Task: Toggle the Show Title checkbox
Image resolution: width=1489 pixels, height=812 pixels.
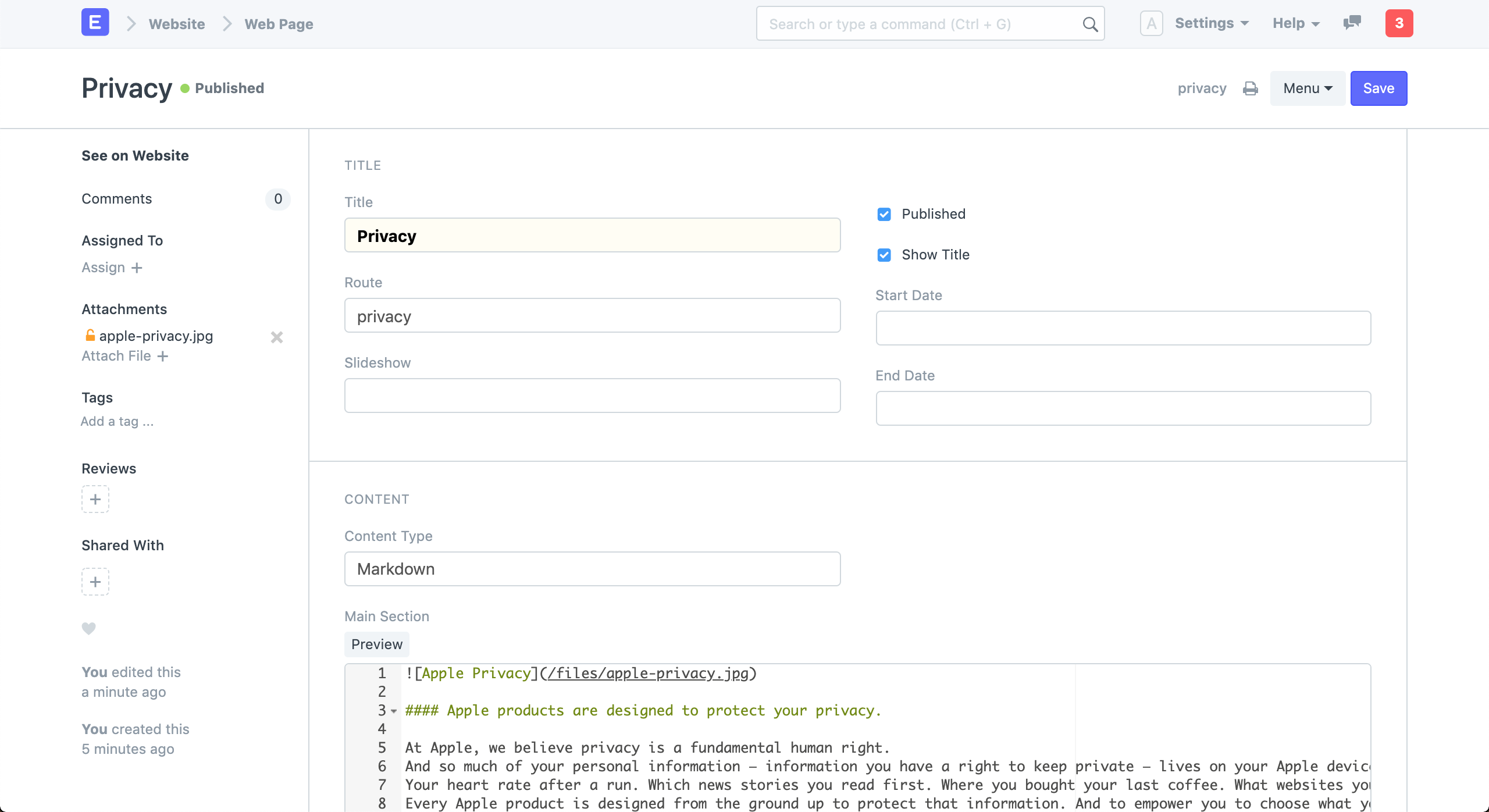Action: point(883,254)
